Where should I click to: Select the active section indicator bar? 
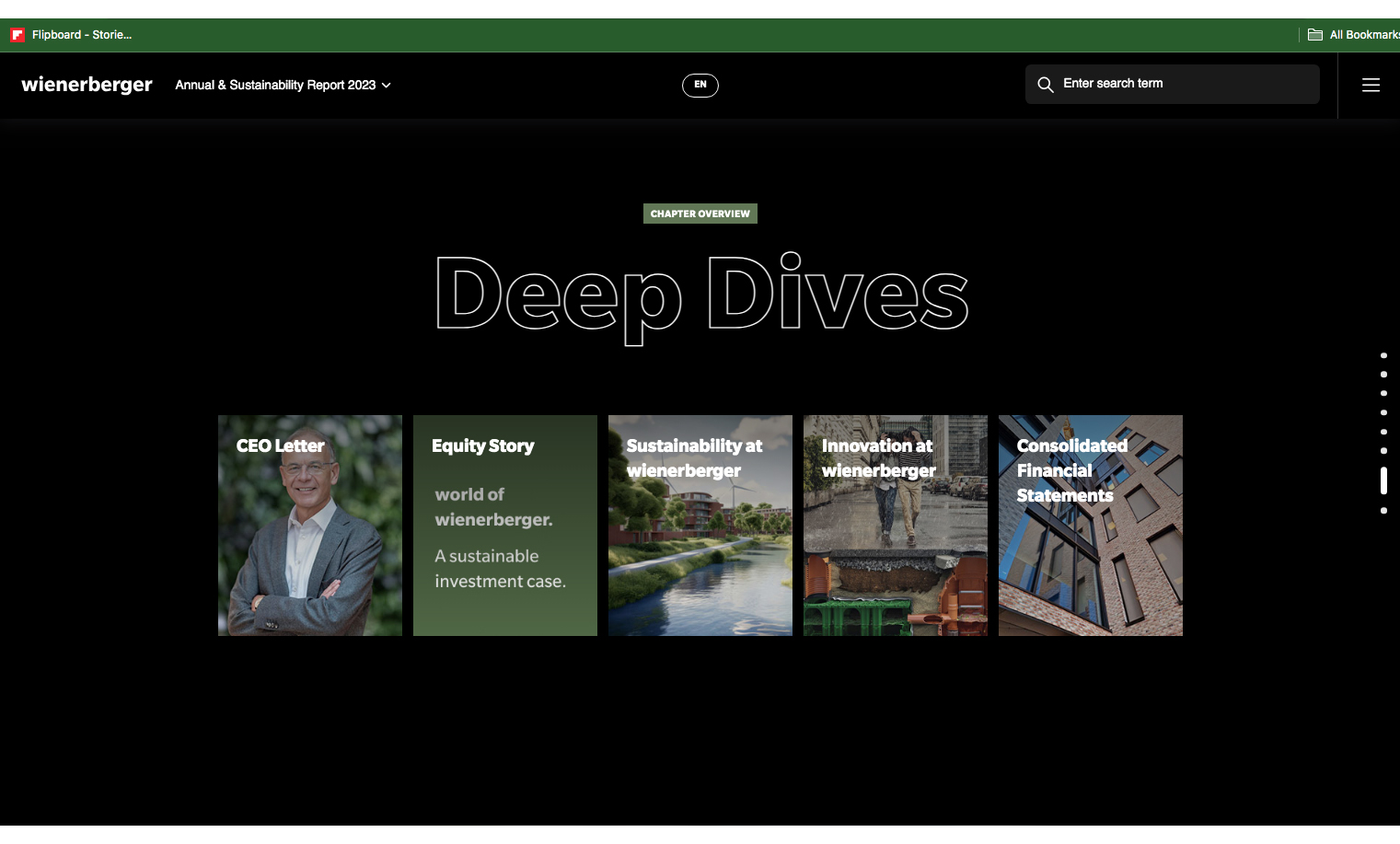(1383, 480)
